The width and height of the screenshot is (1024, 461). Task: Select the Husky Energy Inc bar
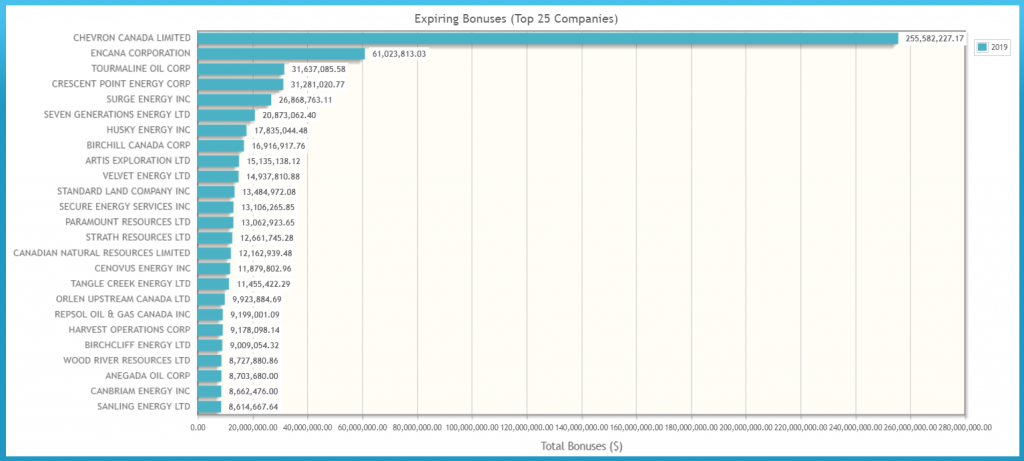tap(222, 131)
